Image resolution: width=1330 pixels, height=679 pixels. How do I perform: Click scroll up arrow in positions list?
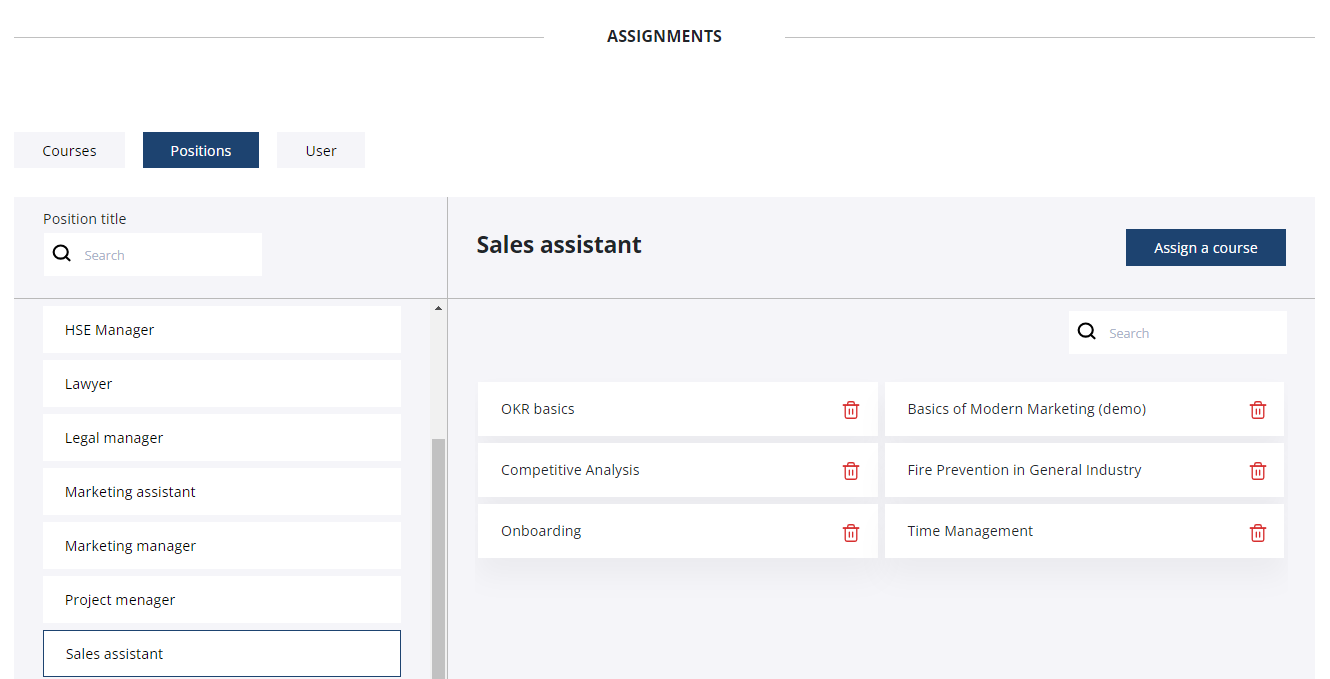pyautogui.click(x=438, y=308)
